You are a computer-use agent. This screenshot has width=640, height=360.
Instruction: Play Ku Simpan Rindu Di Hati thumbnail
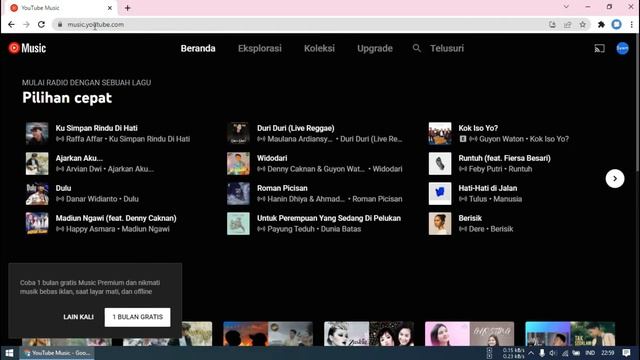pyautogui.click(x=37, y=133)
